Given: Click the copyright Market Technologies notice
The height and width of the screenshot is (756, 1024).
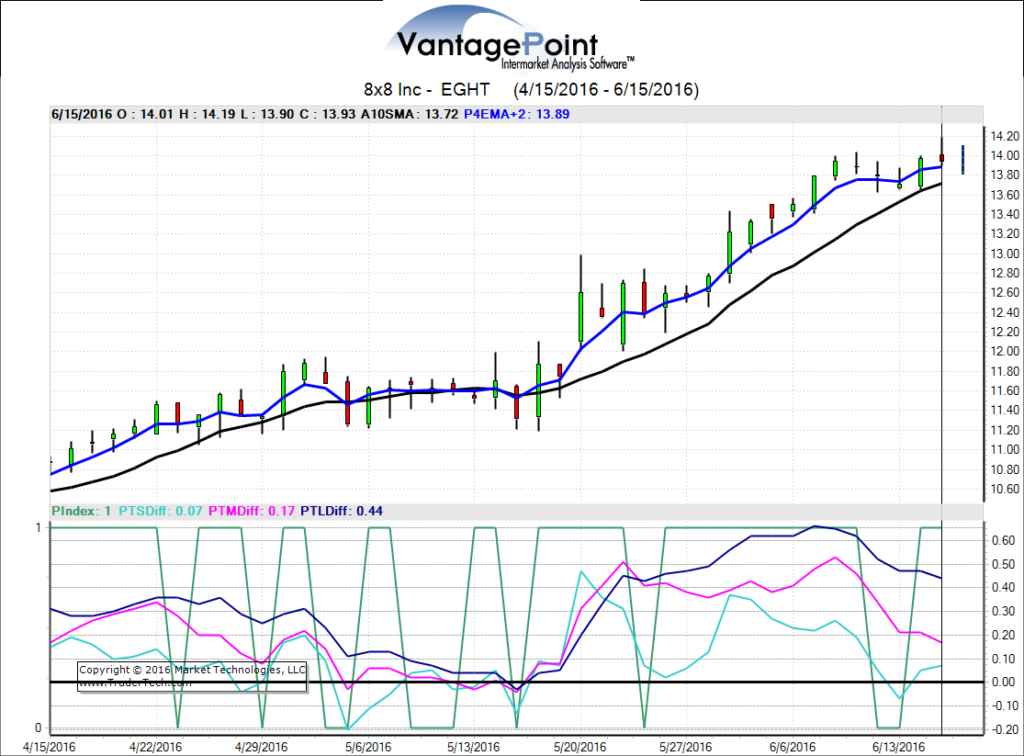Looking at the screenshot, I should tap(192, 670).
